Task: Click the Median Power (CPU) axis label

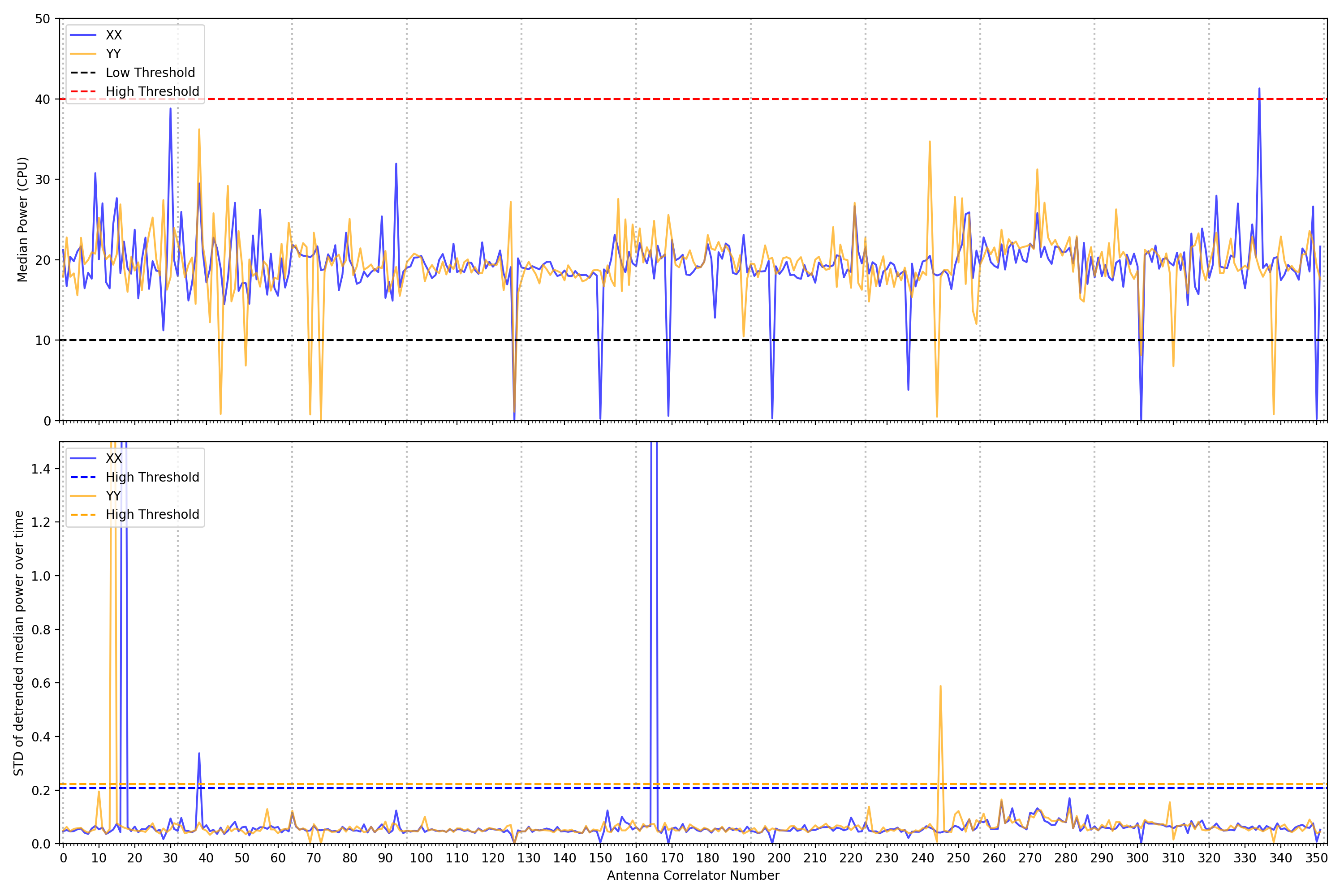Action: pyautogui.click(x=22, y=220)
